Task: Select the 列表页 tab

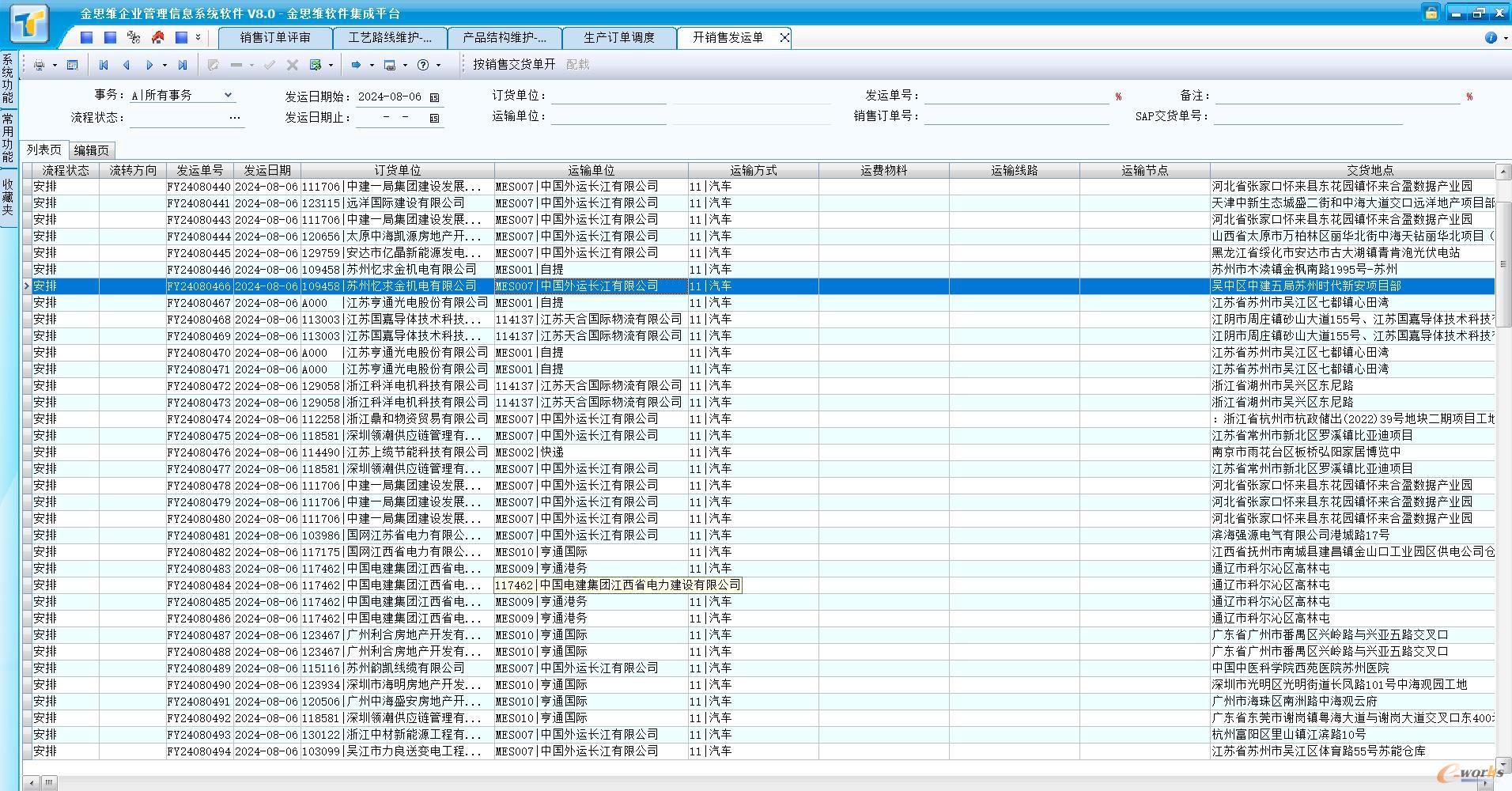Action: pos(43,149)
